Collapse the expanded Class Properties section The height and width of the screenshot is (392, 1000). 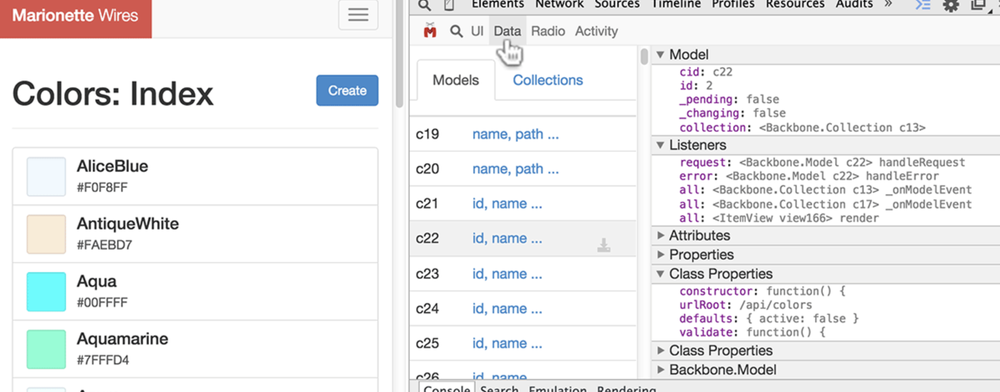[x=661, y=274]
